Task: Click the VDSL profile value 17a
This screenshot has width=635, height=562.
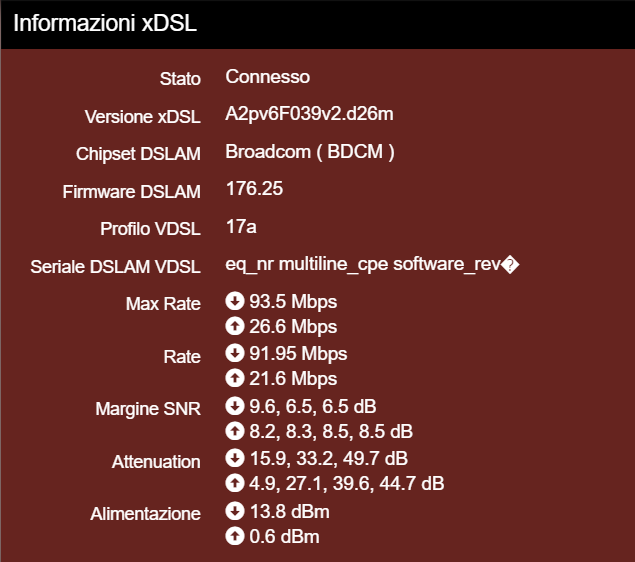Action: [x=241, y=227]
